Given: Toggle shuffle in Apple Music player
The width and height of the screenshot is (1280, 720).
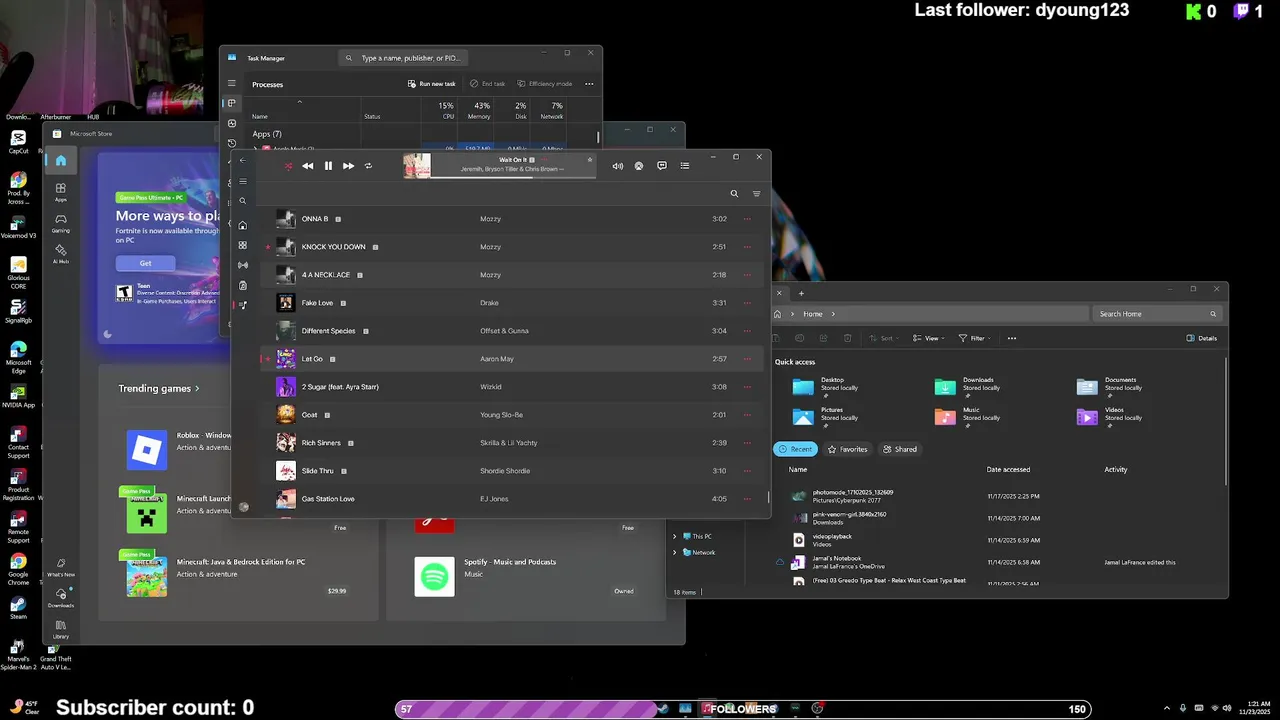Looking at the screenshot, I should pos(288,166).
